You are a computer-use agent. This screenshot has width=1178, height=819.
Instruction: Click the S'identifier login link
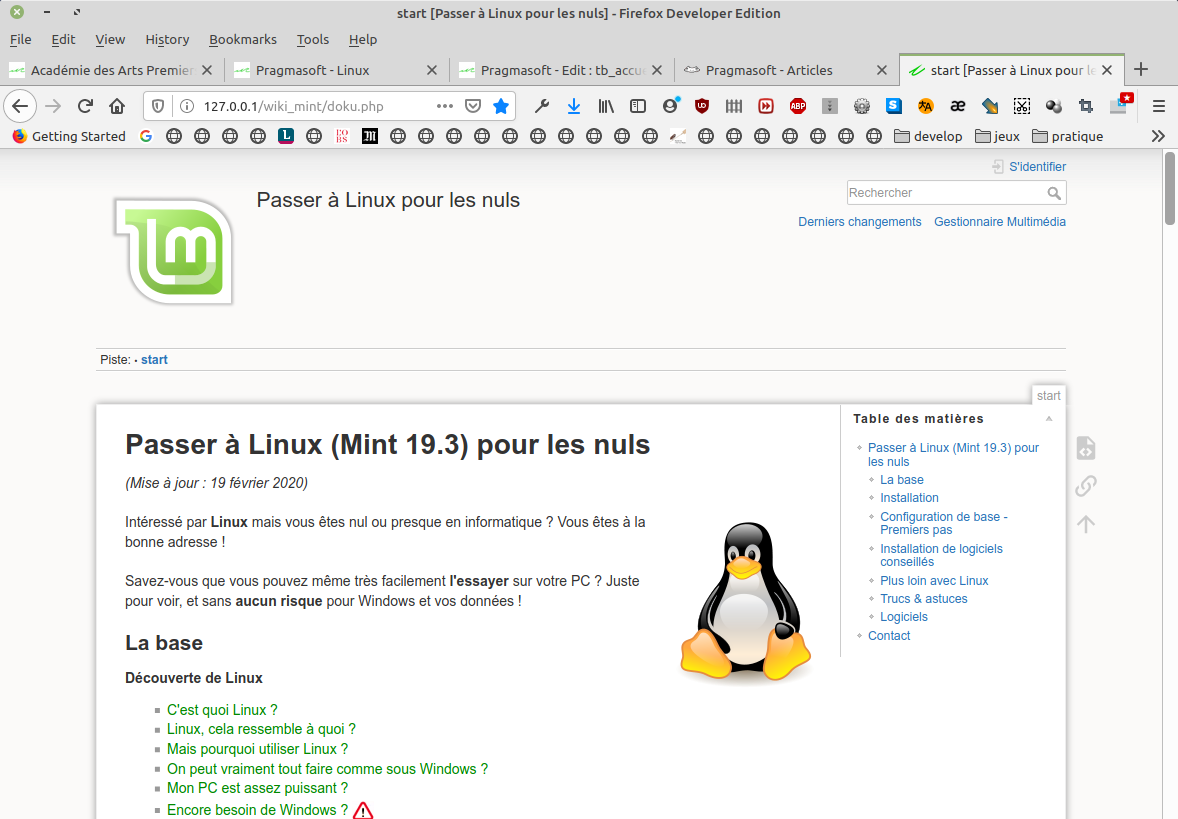tap(1037, 167)
